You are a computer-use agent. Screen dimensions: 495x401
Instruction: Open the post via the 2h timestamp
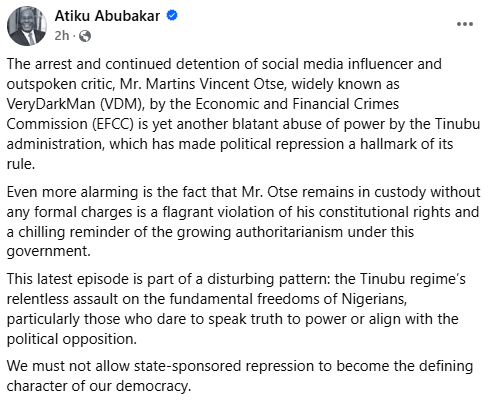pyautogui.click(x=62, y=35)
